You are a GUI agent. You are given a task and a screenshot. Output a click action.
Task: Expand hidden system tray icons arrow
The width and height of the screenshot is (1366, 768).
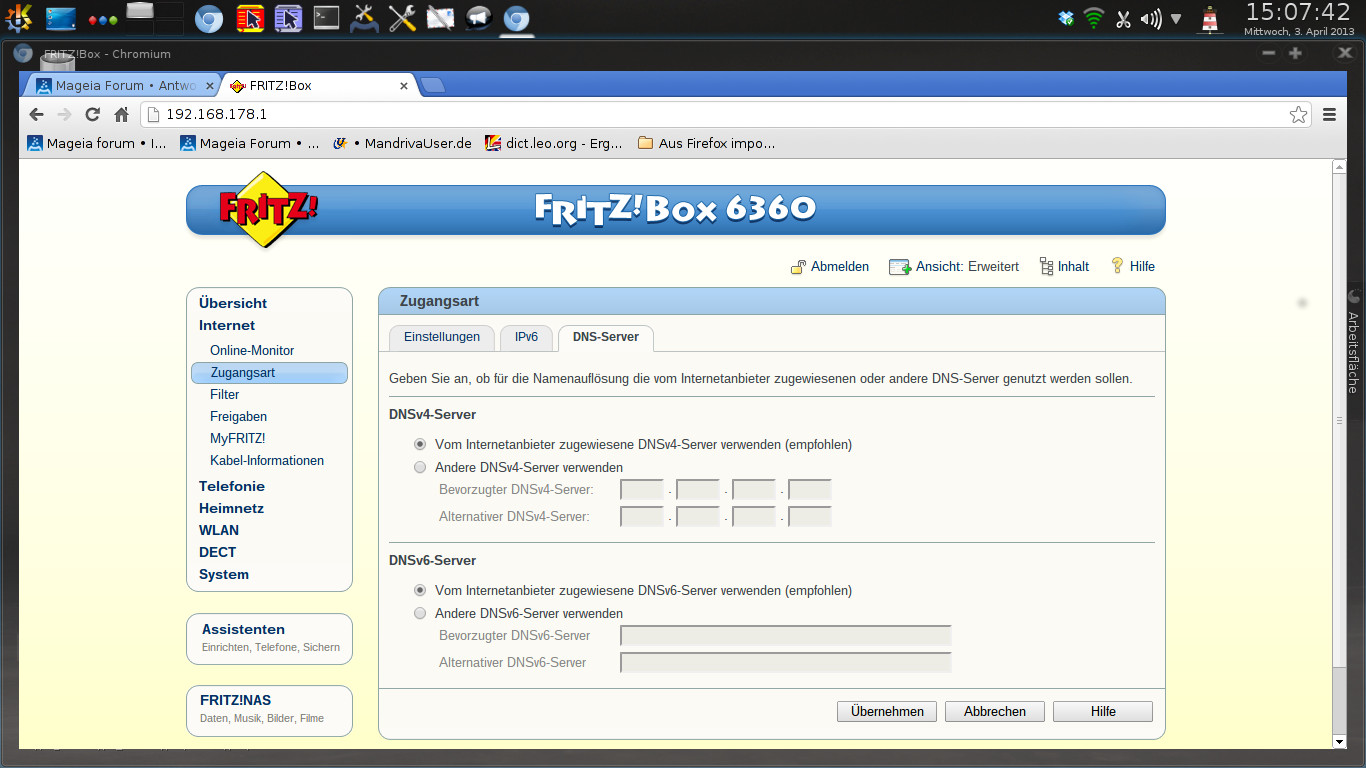(1176, 18)
